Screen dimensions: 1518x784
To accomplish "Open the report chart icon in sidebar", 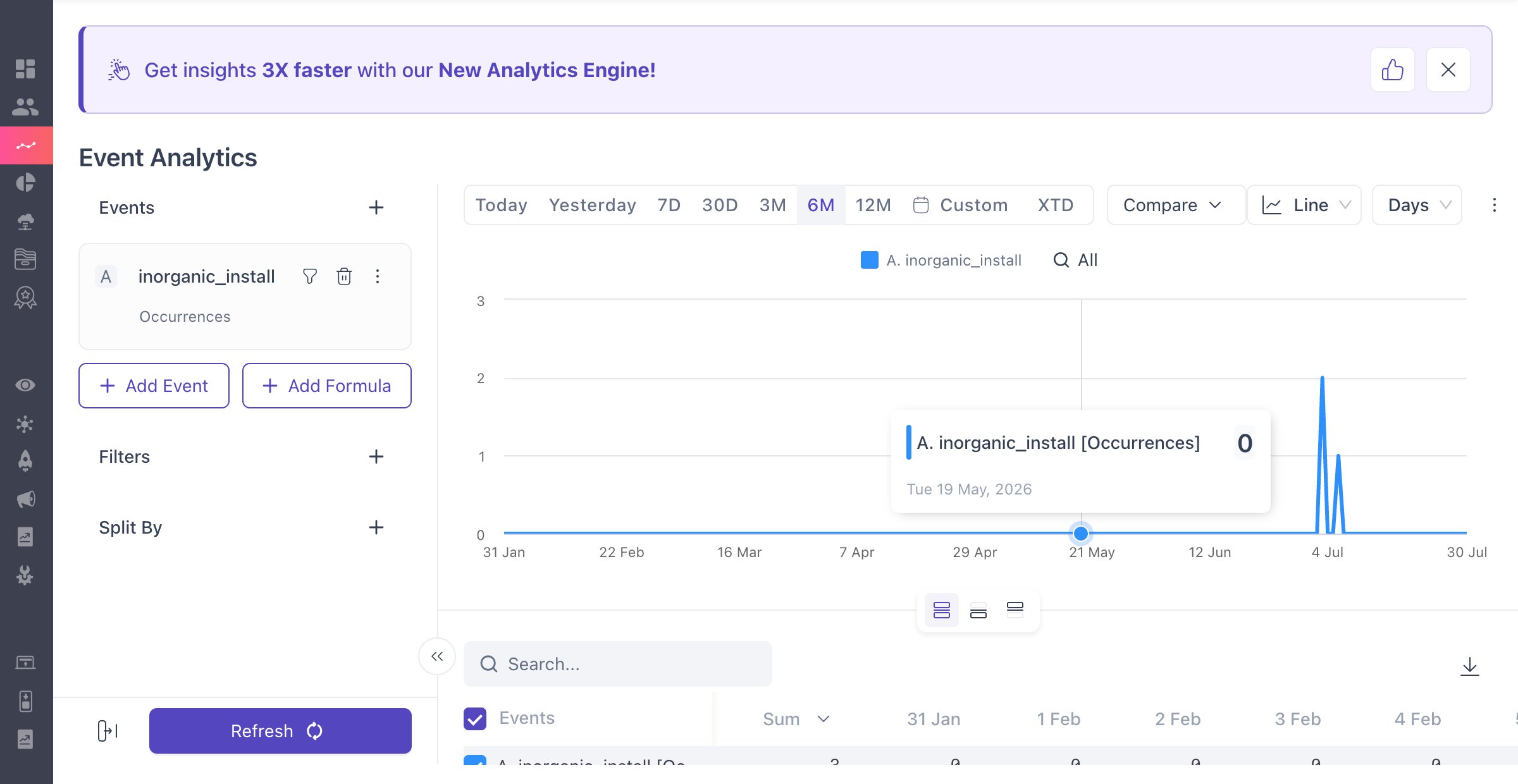I will click(x=25, y=537).
